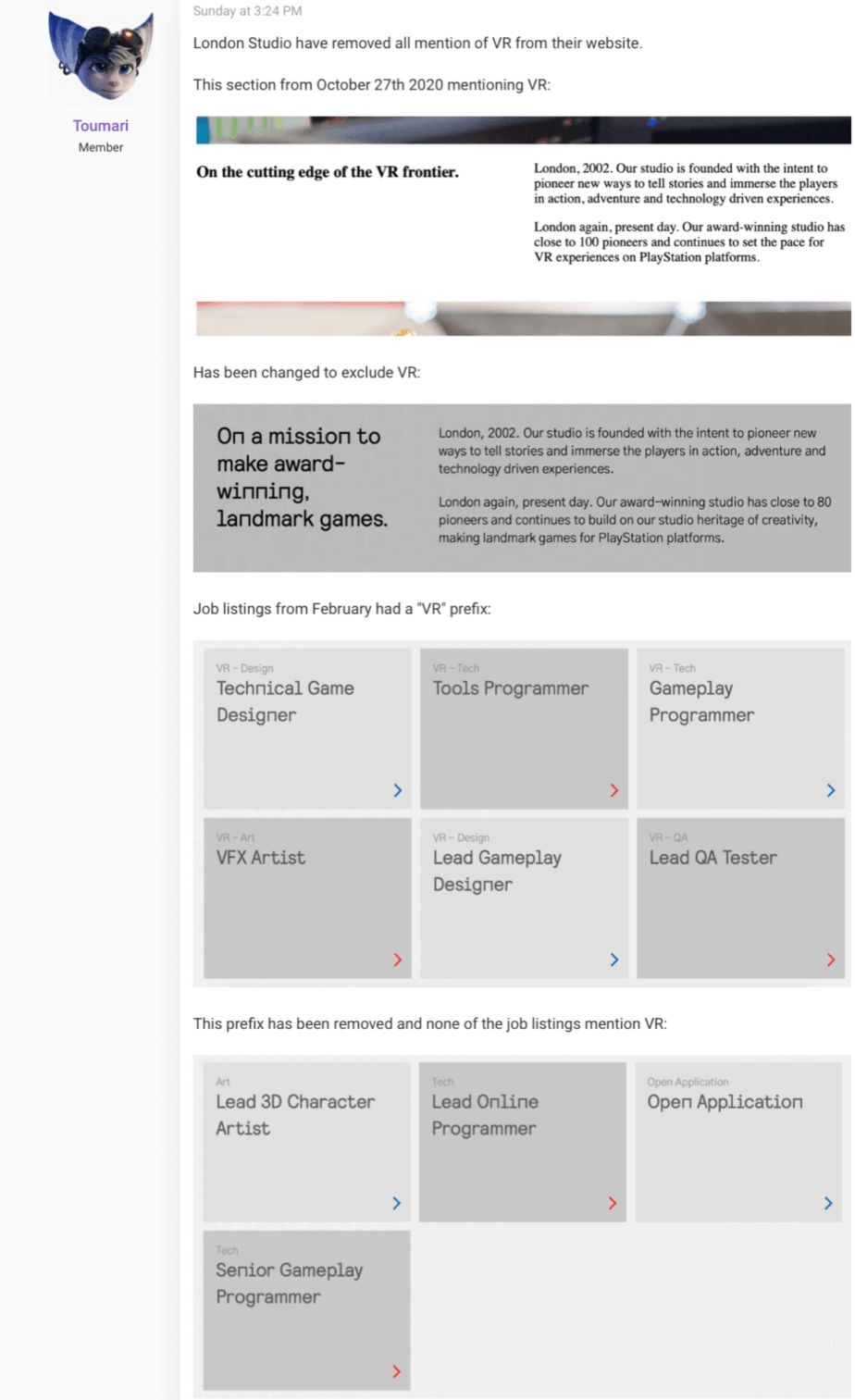Open Toumari's avatar image
855x1400 pixels.
[x=101, y=56]
